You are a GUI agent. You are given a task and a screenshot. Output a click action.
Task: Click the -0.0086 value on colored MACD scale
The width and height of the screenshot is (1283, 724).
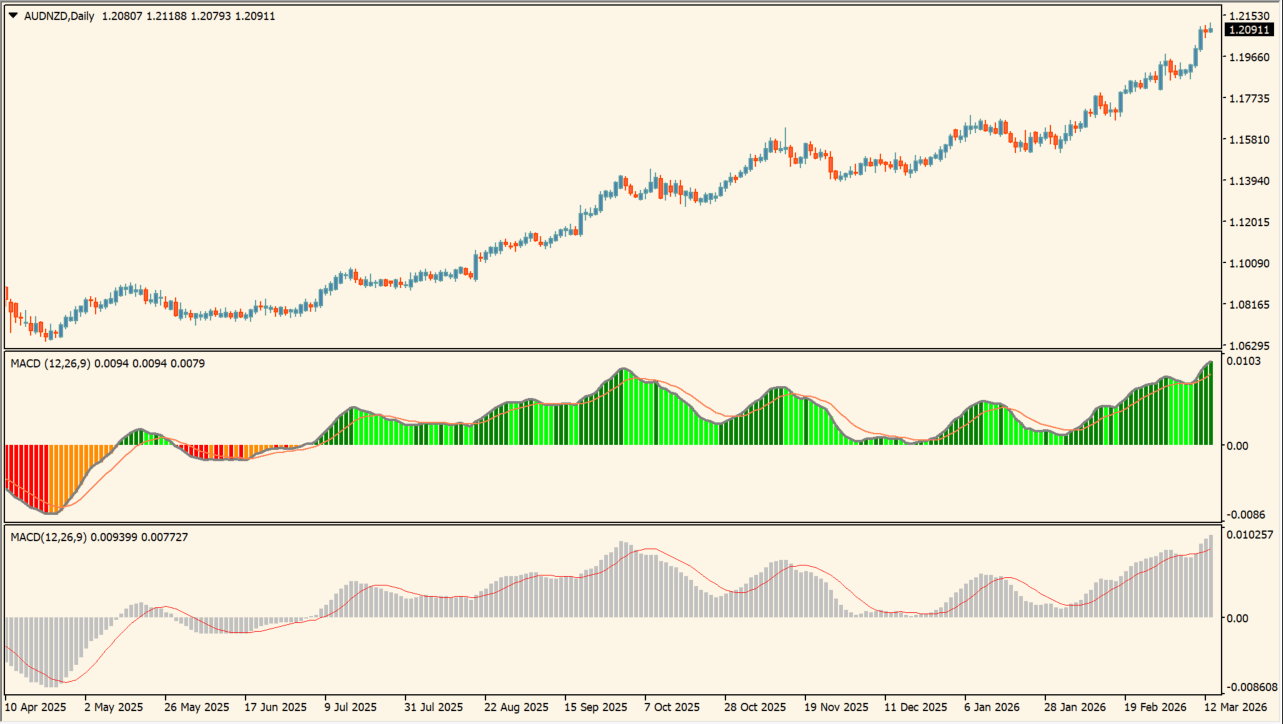[1248, 512]
